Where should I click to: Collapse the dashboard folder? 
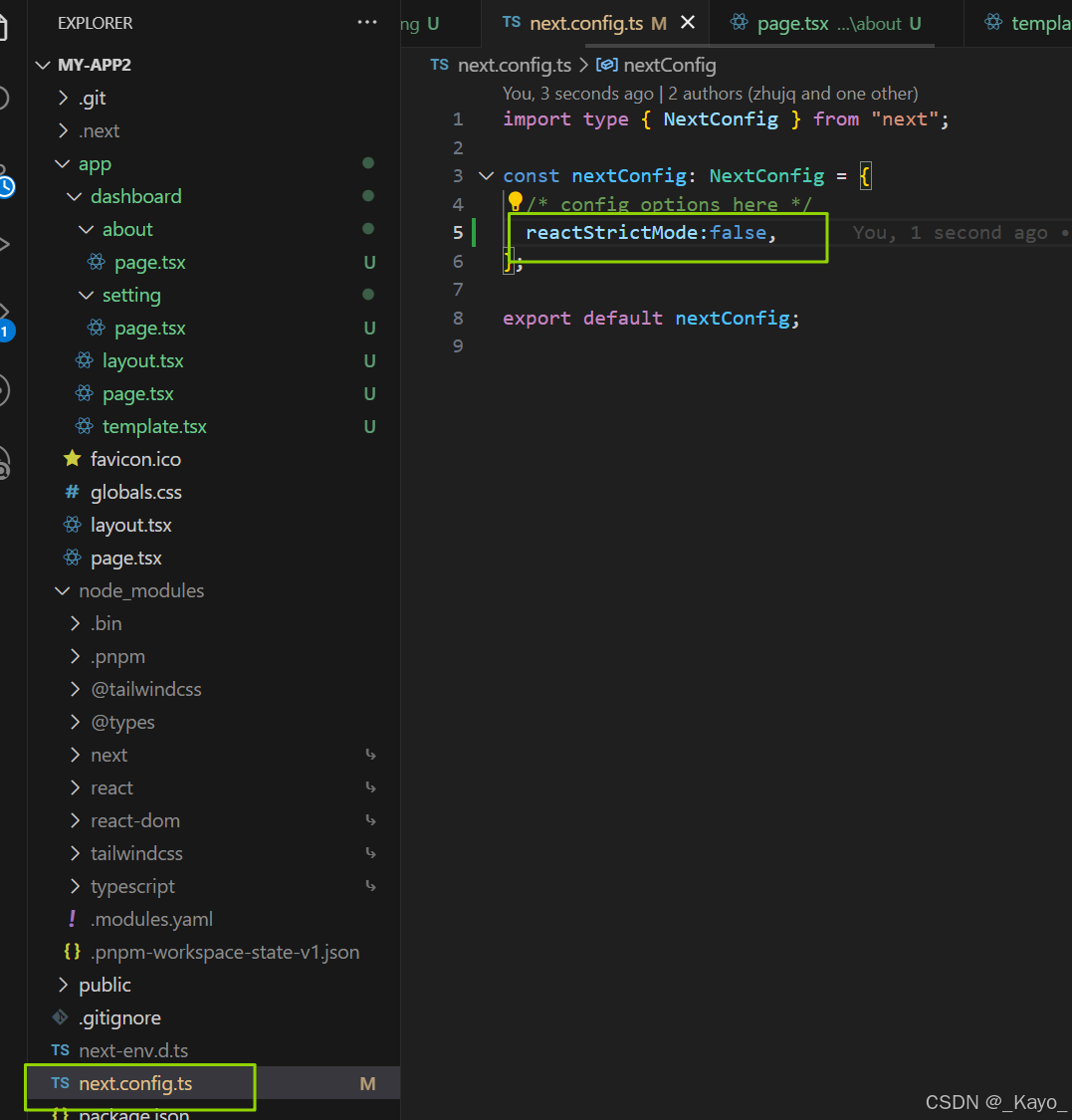pos(75,196)
